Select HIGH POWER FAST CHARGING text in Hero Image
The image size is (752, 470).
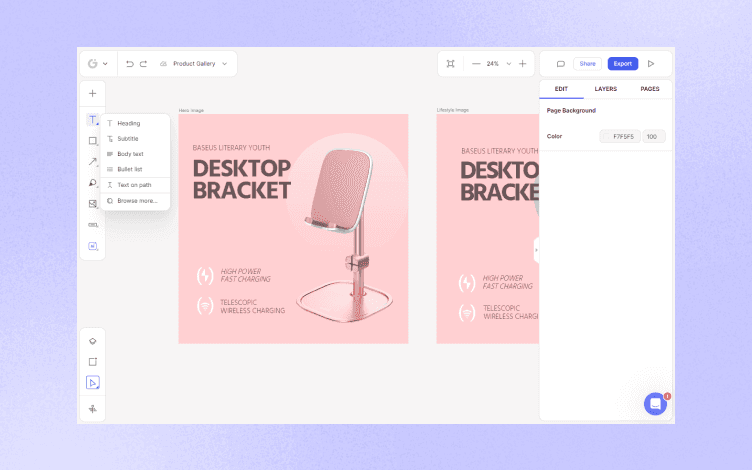click(246, 275)
